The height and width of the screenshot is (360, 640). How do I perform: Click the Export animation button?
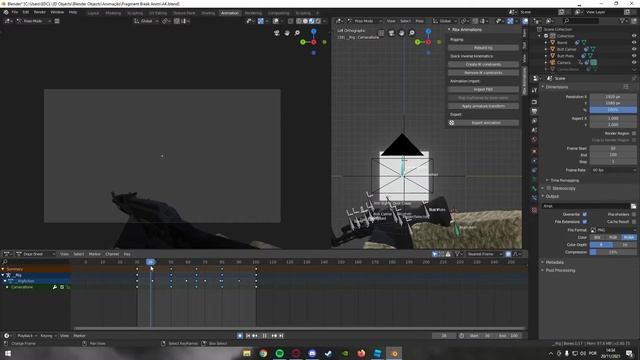[483, 123]
